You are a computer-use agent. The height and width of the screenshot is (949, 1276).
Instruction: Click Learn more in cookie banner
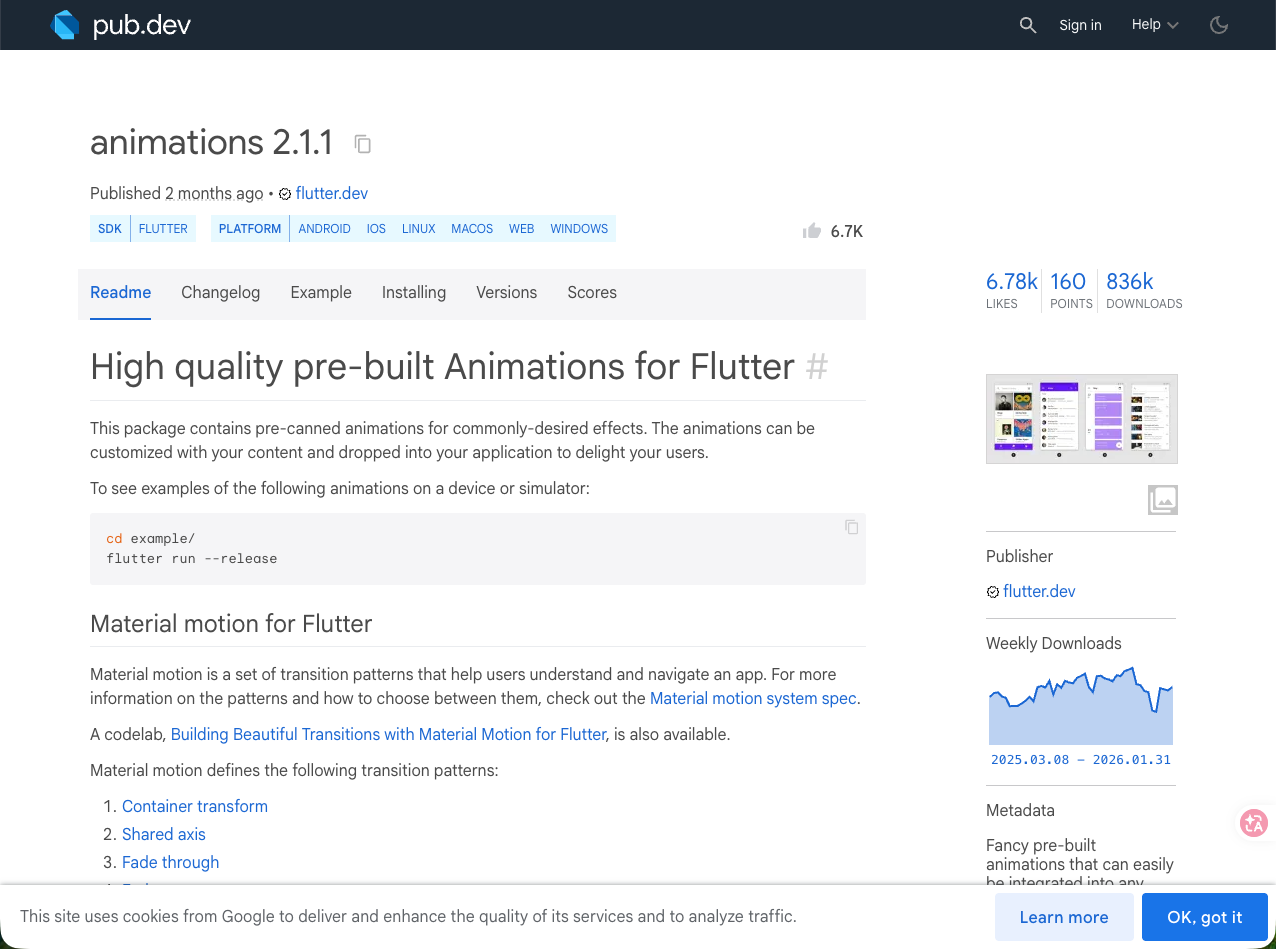(x=1064, y=917)
